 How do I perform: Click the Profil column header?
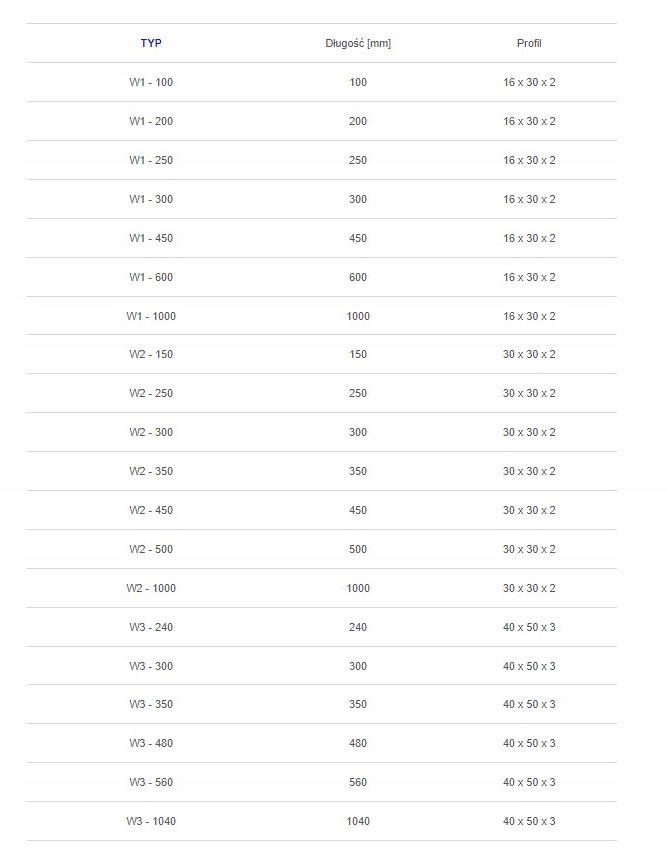point(529,43)
